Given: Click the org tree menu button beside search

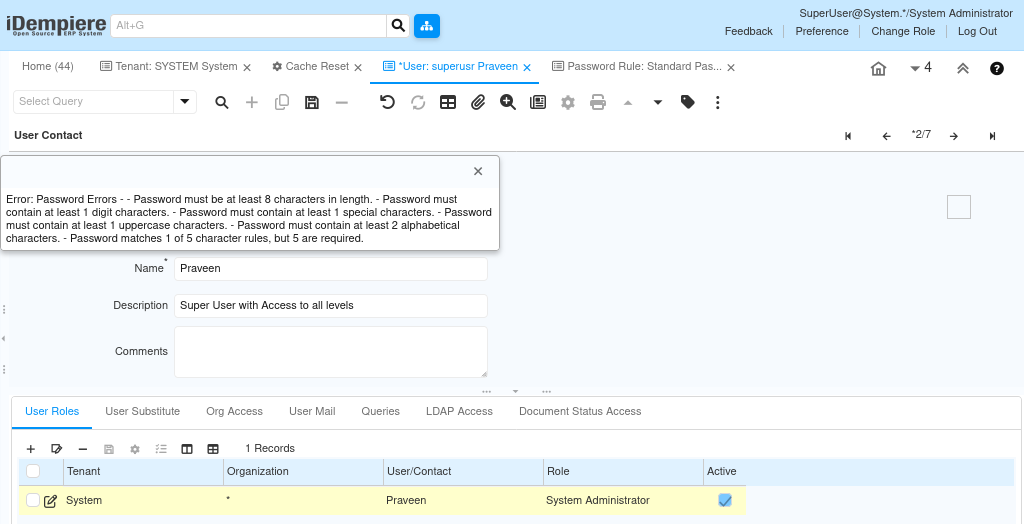Looking at the screenshot, I should [427, 26].
